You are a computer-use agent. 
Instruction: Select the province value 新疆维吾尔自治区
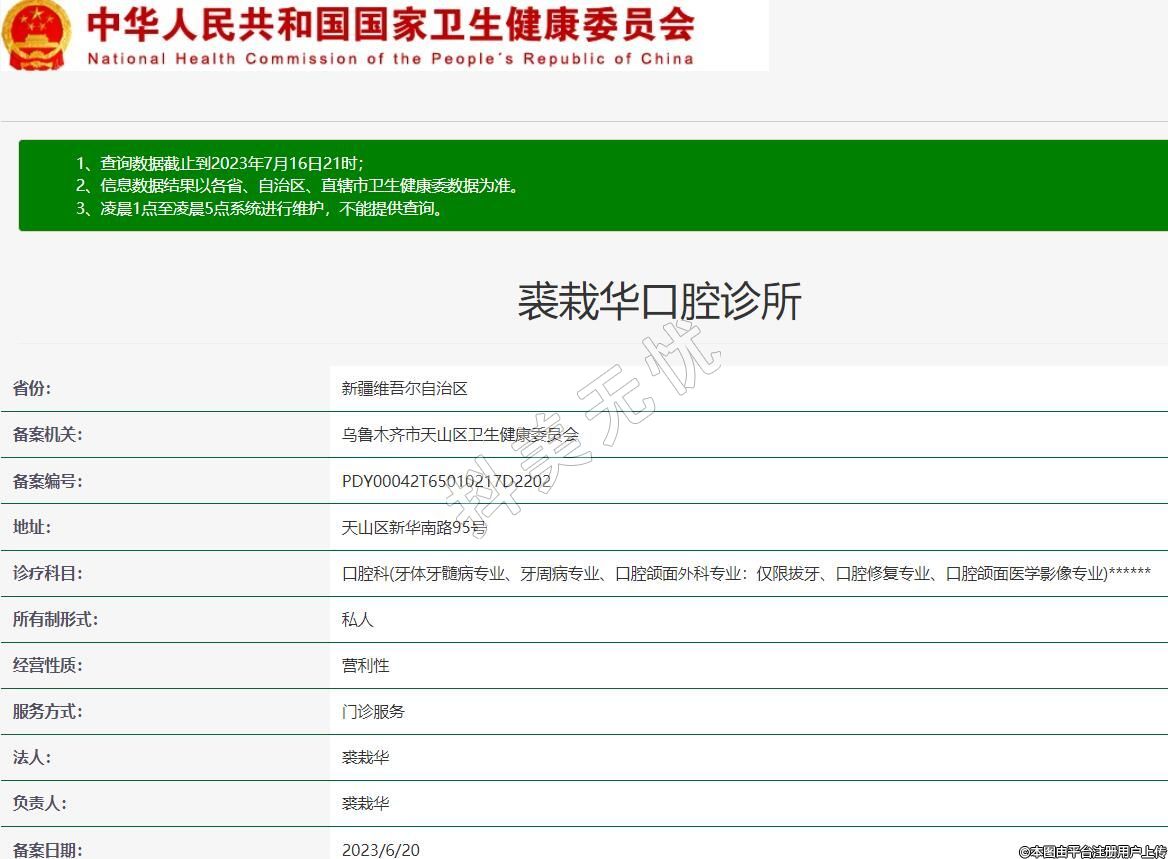coord(405,389)
